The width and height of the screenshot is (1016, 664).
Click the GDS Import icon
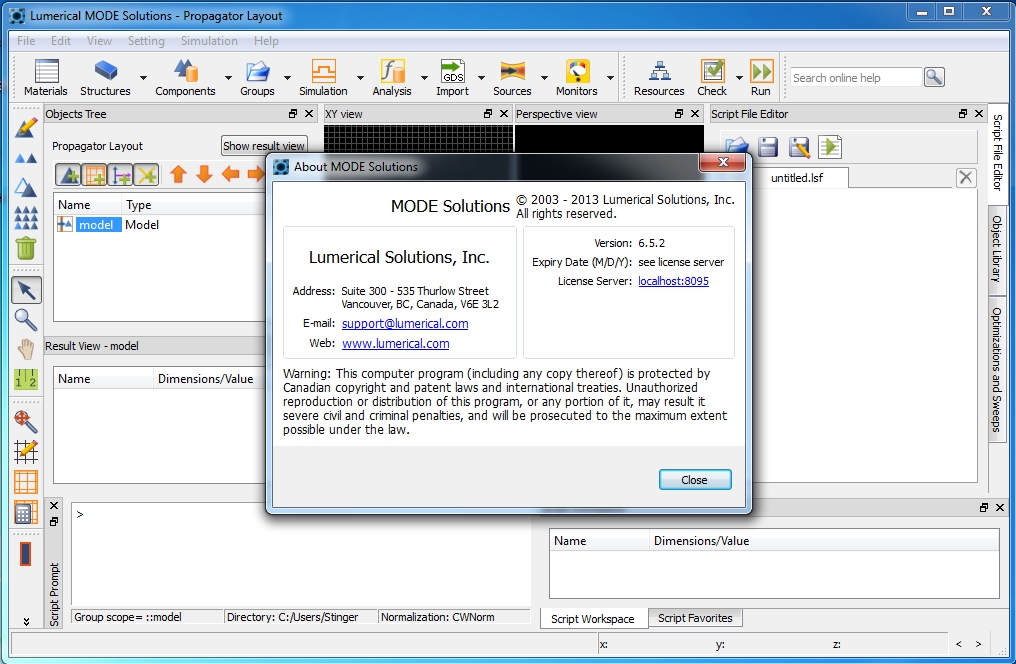452,71
